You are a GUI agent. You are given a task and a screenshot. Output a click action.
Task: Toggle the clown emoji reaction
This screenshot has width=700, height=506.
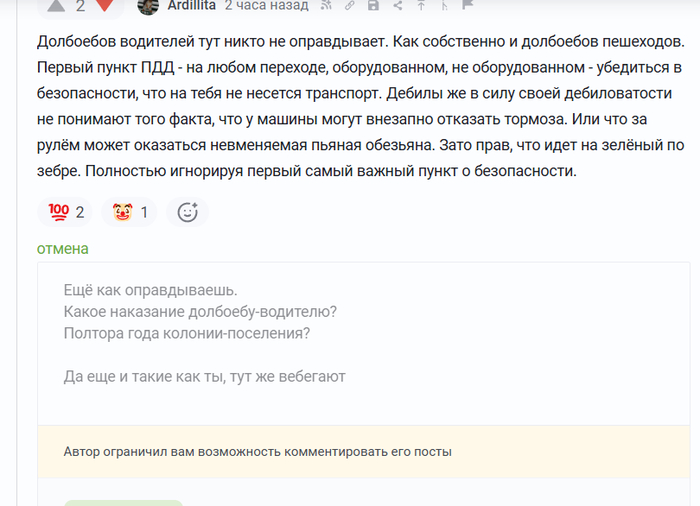pyautogui.click(x=129, y=212)
